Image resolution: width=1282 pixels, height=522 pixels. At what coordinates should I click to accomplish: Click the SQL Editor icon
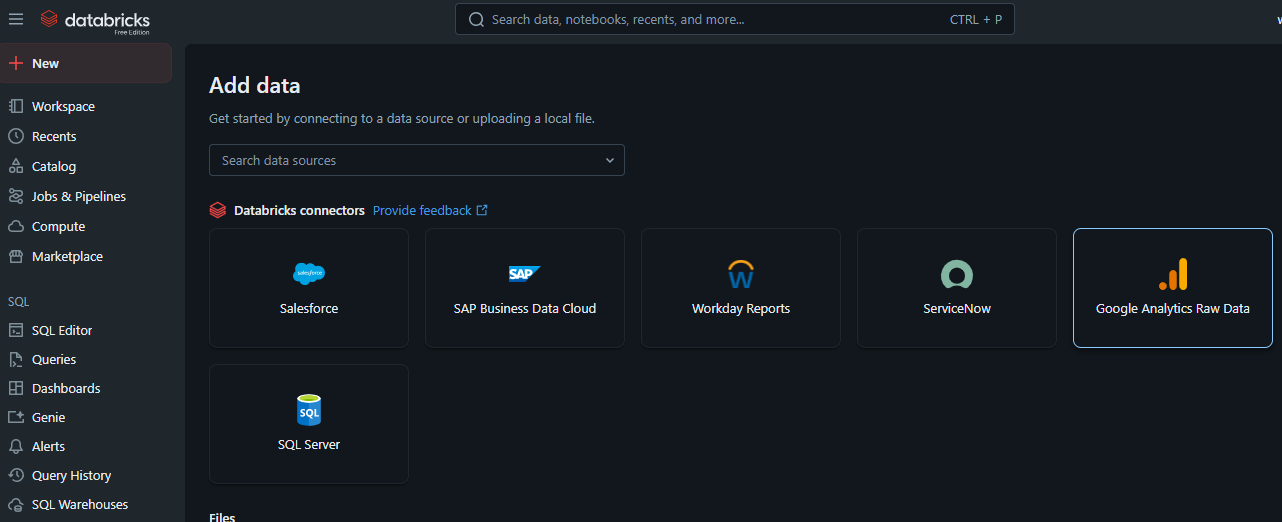click(16, 330)
